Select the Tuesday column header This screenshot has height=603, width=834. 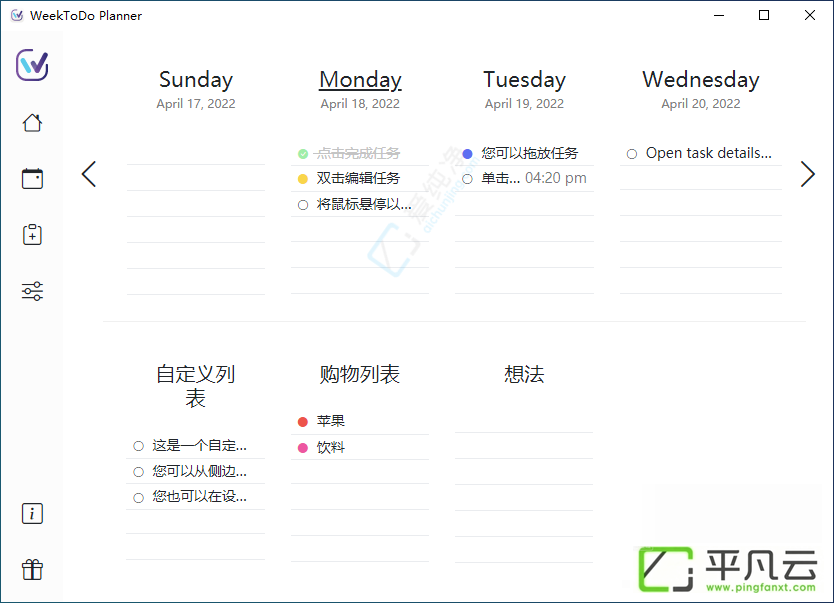point(524,79)
